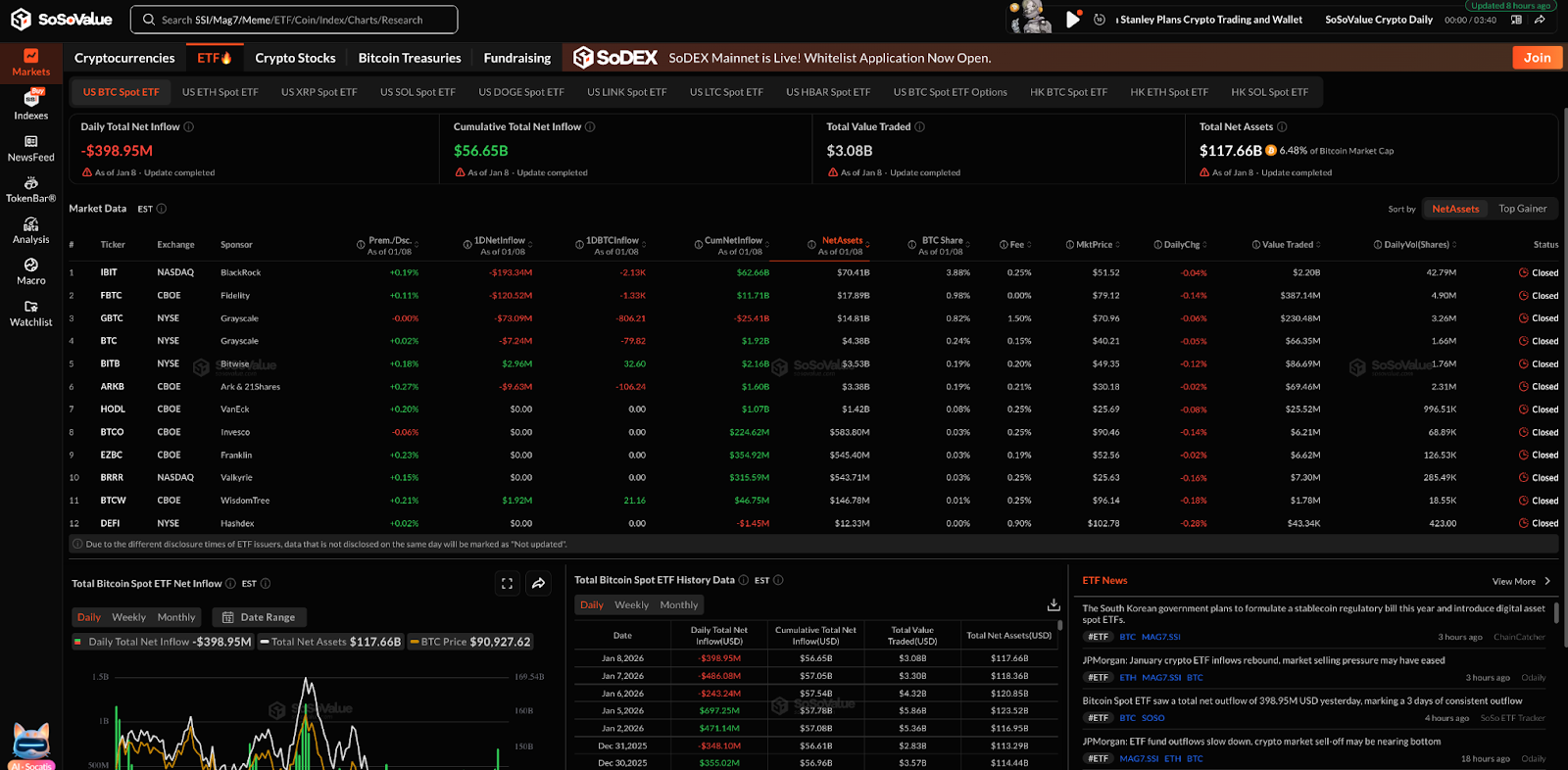Toggle the Daily Total Net Inflow chart legend
1568x770 pixels.
[x=163, y=642]
